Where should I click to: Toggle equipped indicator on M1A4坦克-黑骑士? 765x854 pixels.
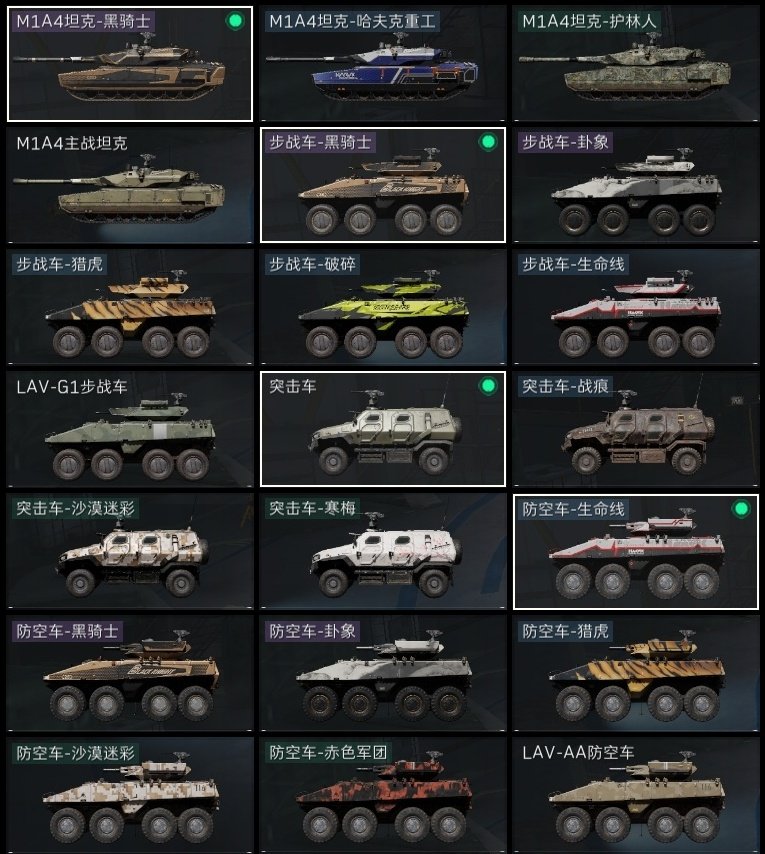[x=235, y=21]
